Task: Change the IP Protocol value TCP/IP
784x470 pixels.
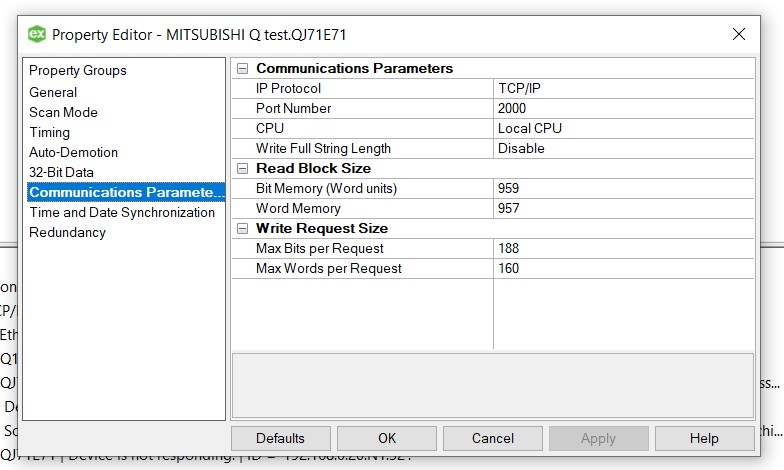Action: [x=622, y=89]
